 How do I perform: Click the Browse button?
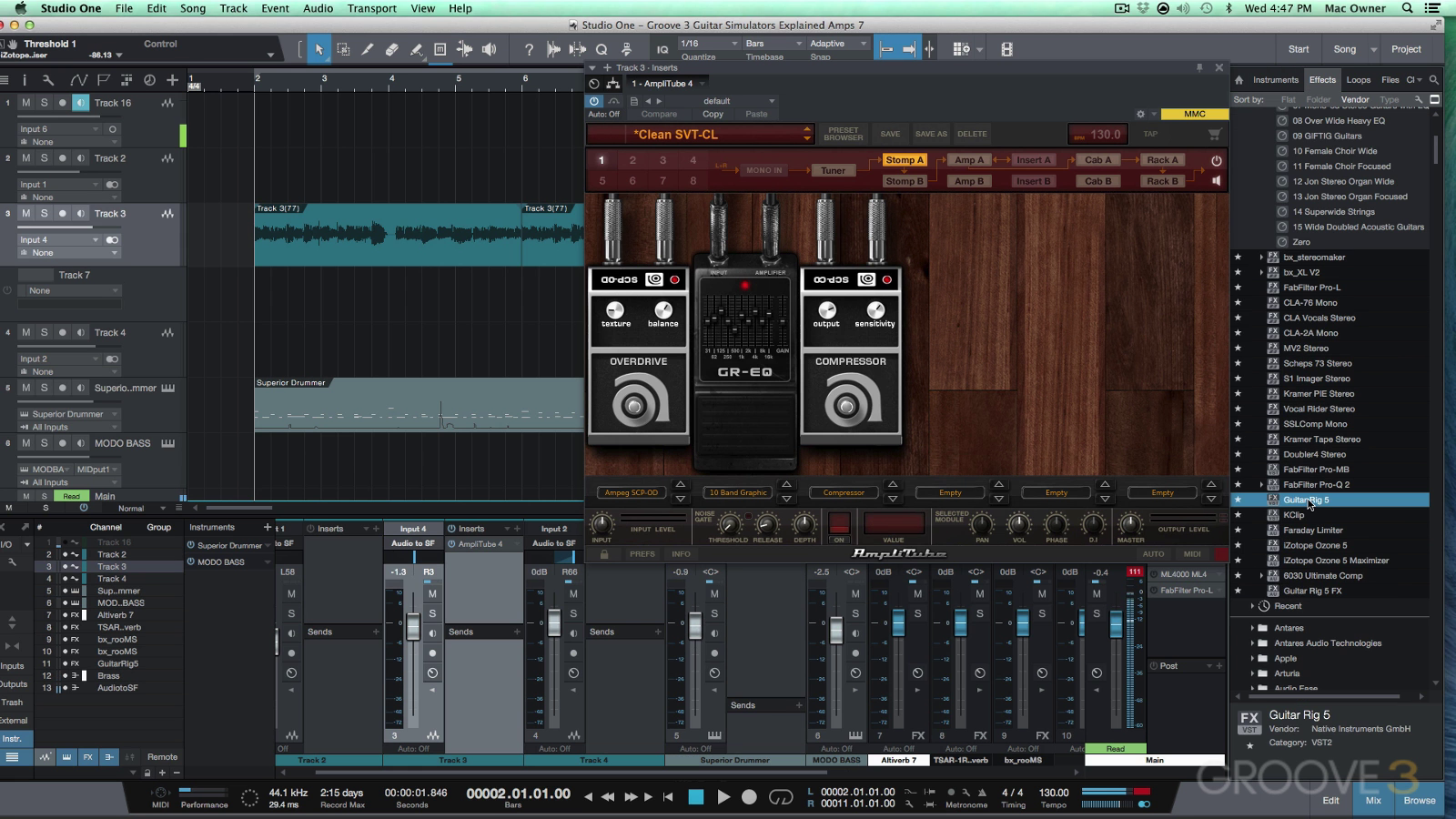click(x=1419, y=801)
